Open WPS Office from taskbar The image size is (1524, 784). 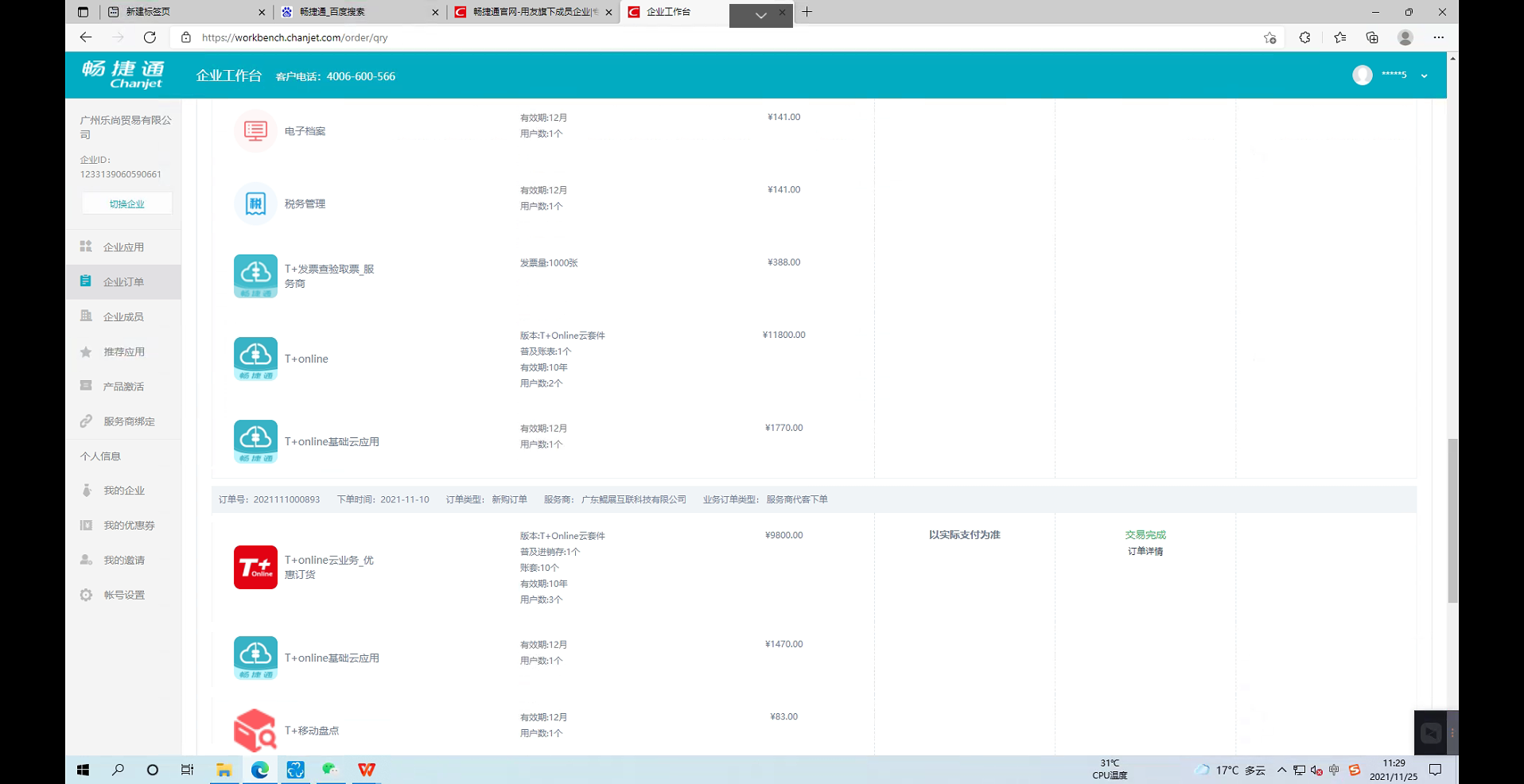click(x=366, y=770)
